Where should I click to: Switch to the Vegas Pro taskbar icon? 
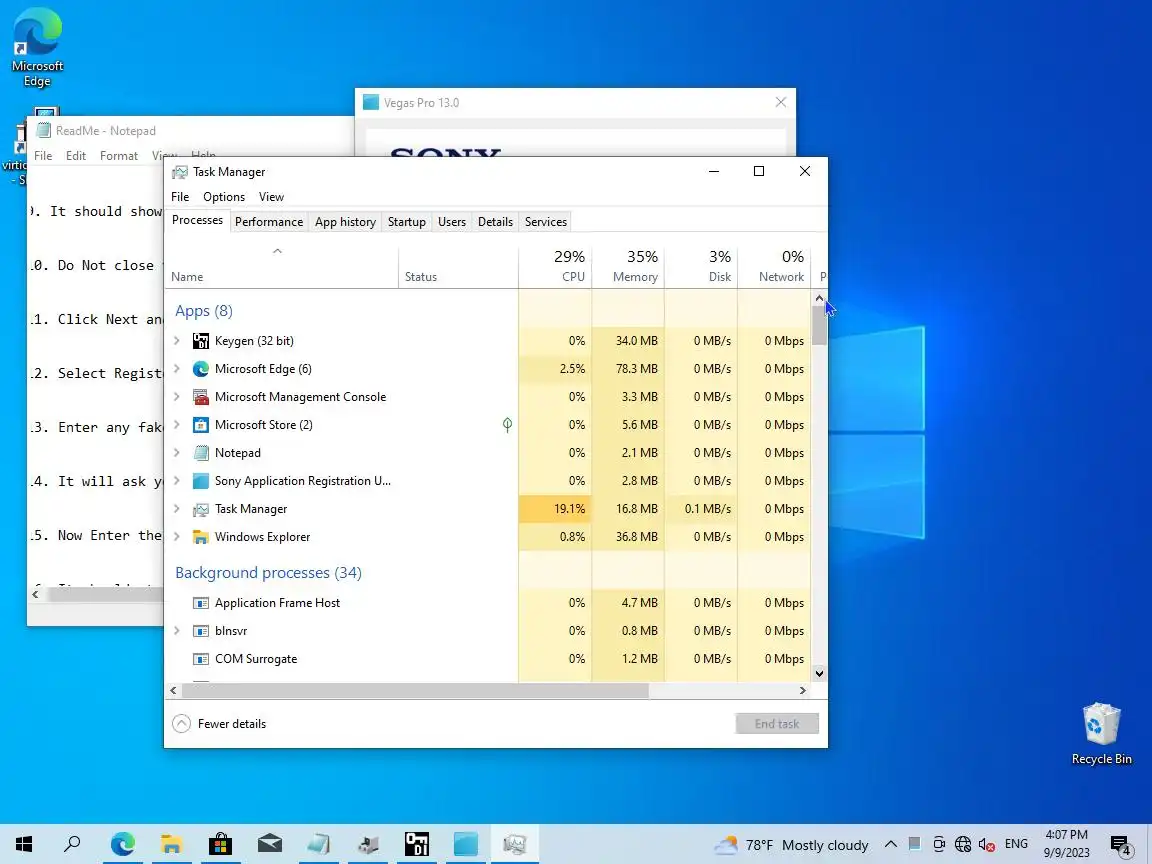[x=465, y=844]
